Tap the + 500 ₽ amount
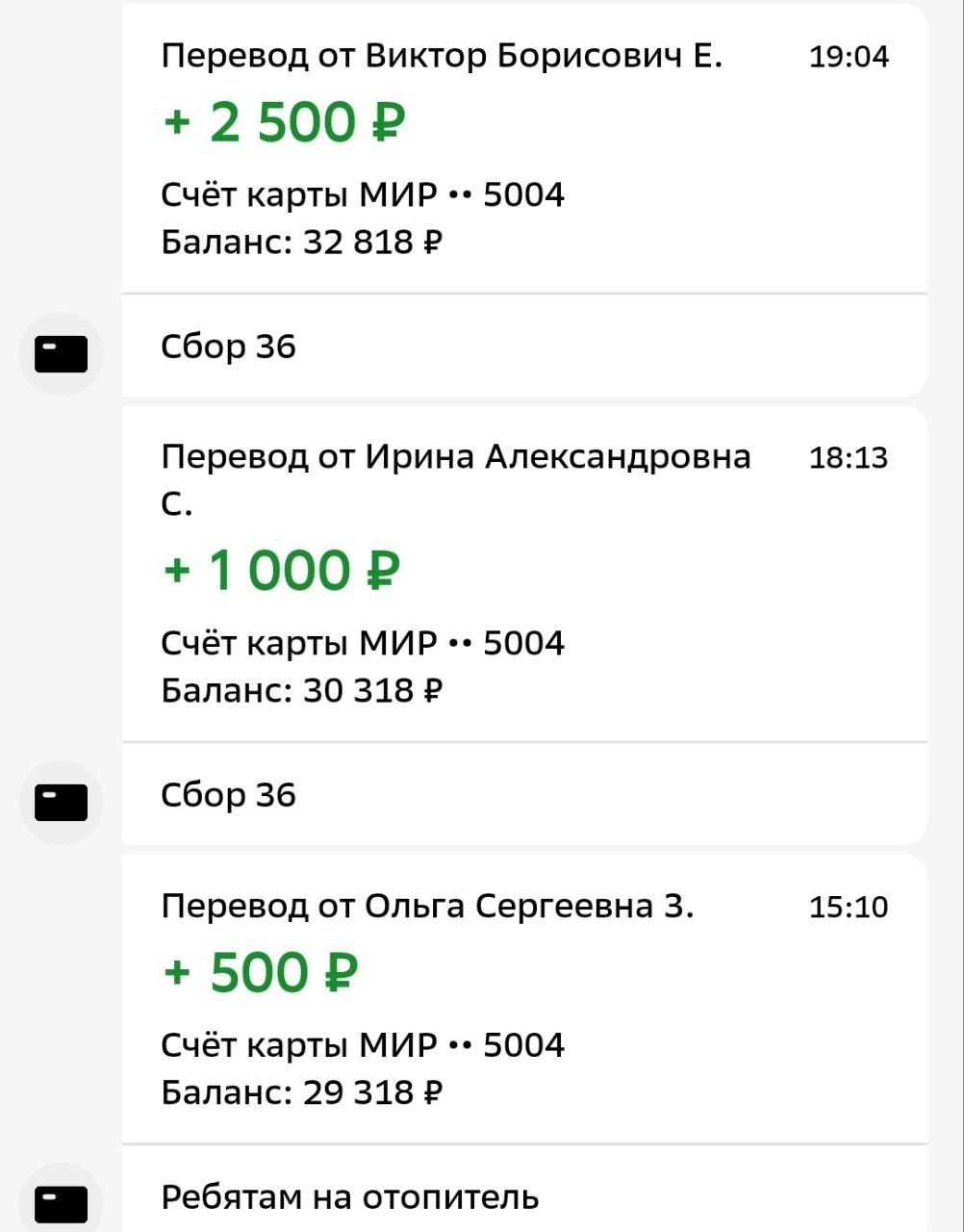The image size is (964, 1232). pos(261,972)
